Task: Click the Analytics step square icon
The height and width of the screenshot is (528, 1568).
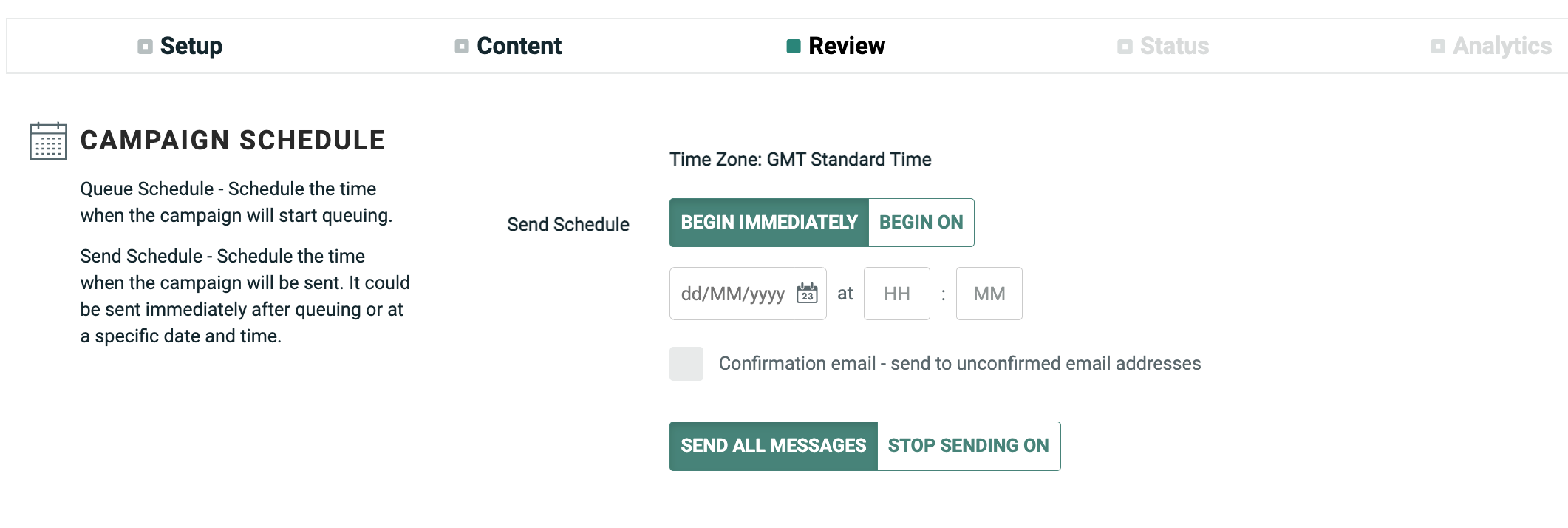Action: pos(1438,47)
